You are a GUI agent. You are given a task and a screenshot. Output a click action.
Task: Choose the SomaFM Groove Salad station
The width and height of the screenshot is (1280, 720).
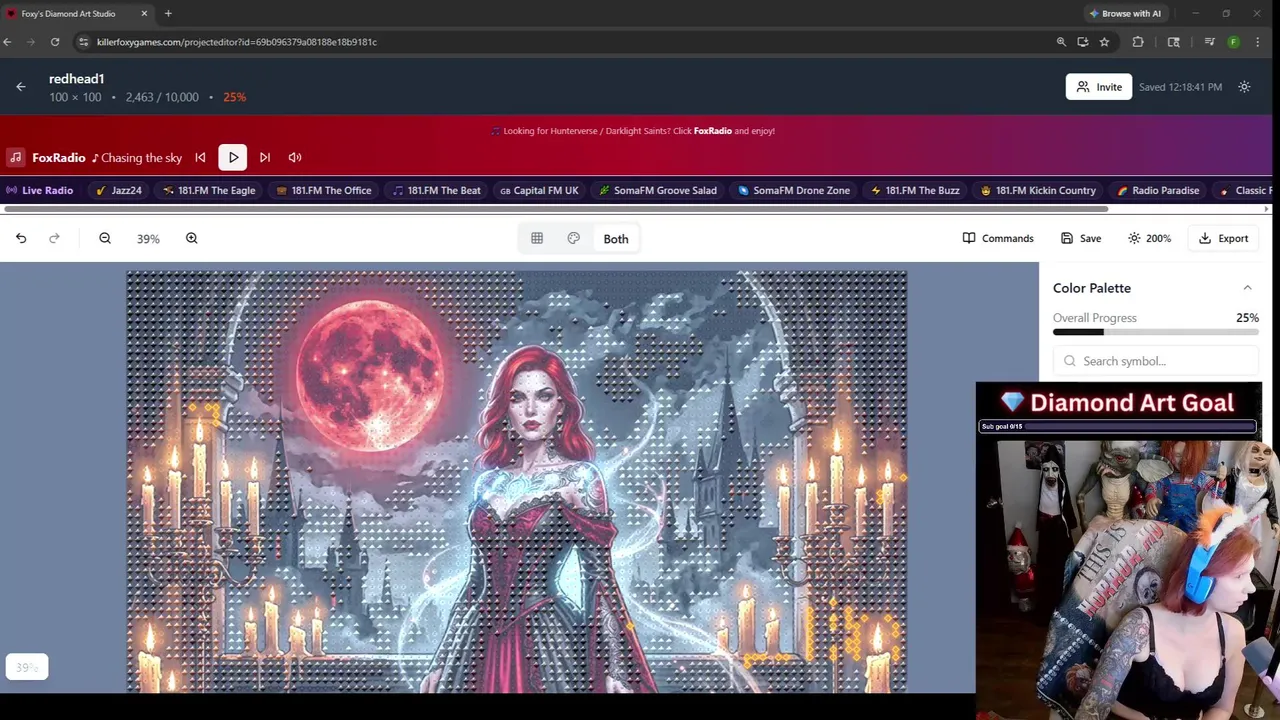point(658,190)
